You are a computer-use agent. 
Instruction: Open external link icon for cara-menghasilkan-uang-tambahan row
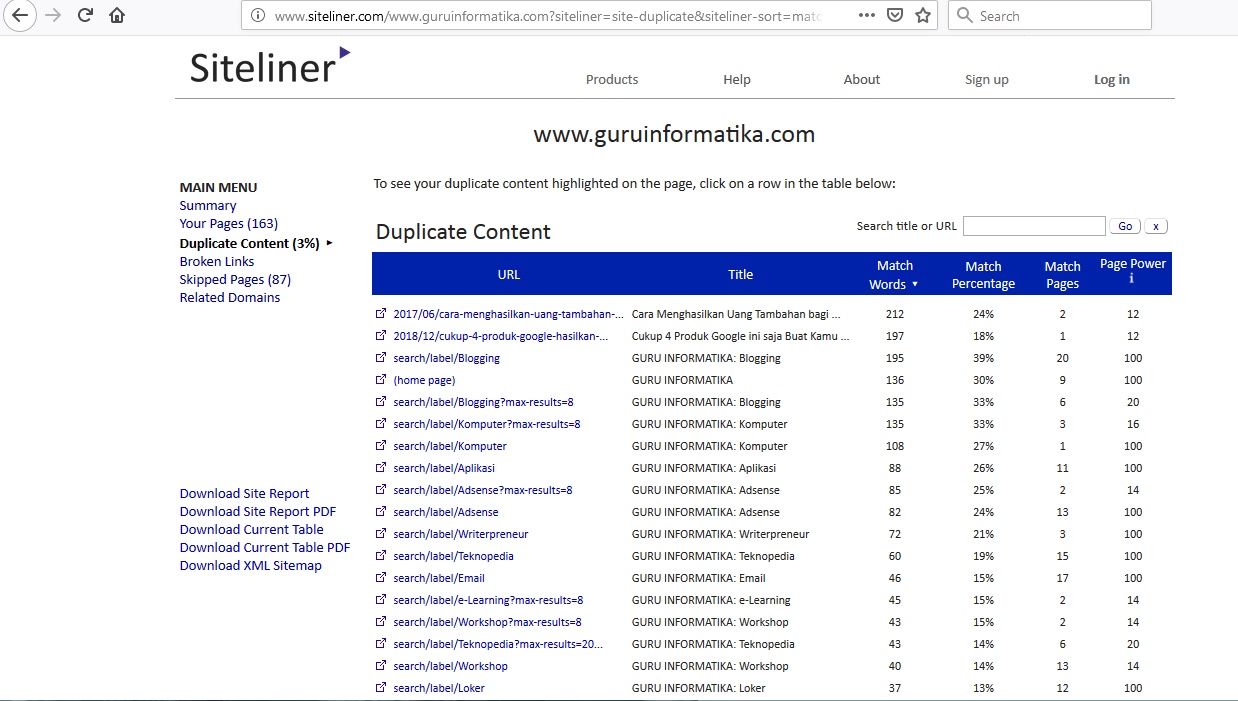[380, 313]
